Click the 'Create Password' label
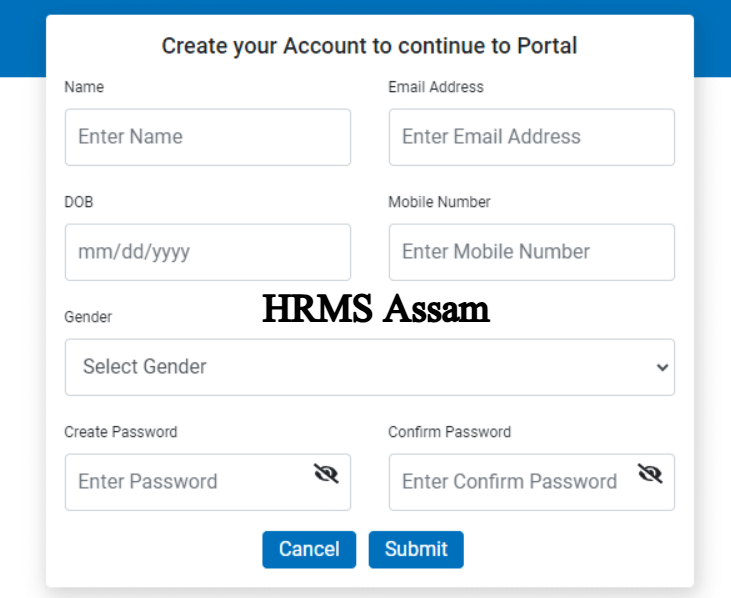Screen dimensions: 731x598 click(121, 432)
